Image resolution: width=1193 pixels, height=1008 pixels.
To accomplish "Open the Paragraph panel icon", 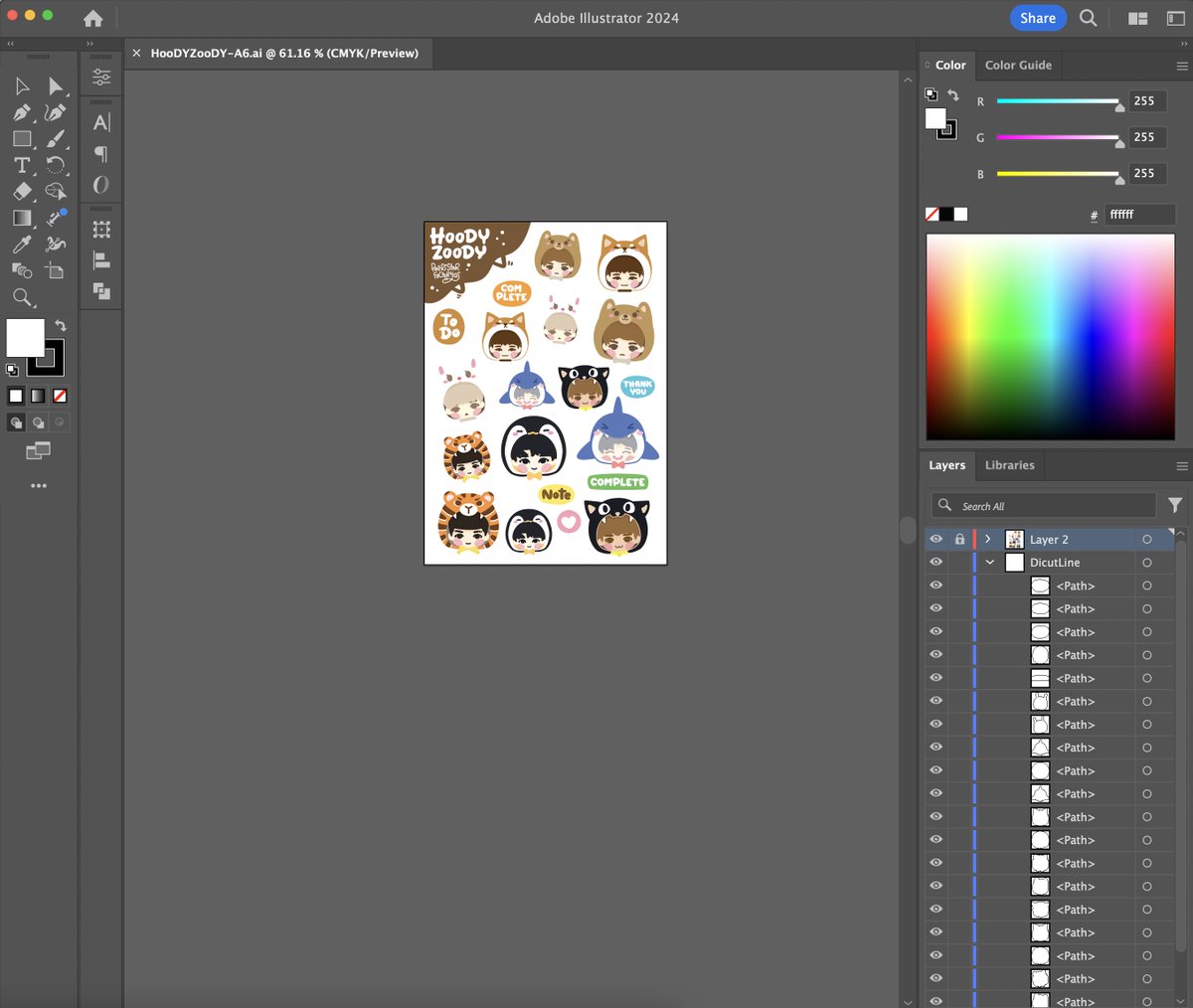I will [101, 153].
